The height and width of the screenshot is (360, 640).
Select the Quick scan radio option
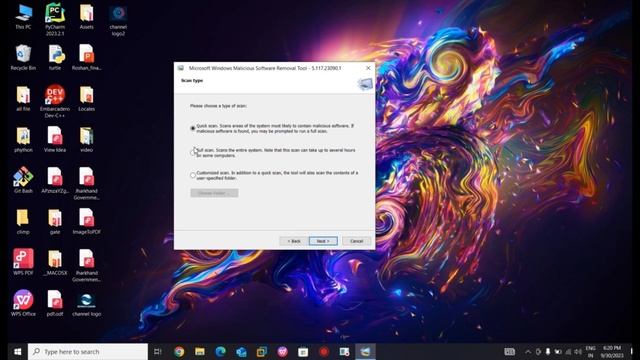click(x=193, y=128)
